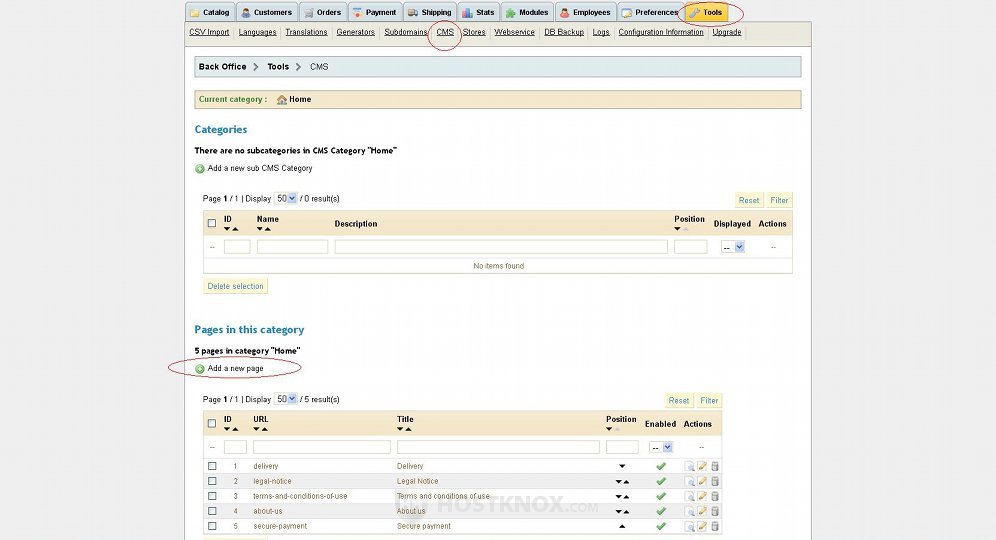Viewport: 996px width, 540px height.
Task: Open the DB Backup submenu link
Action: 563,32
